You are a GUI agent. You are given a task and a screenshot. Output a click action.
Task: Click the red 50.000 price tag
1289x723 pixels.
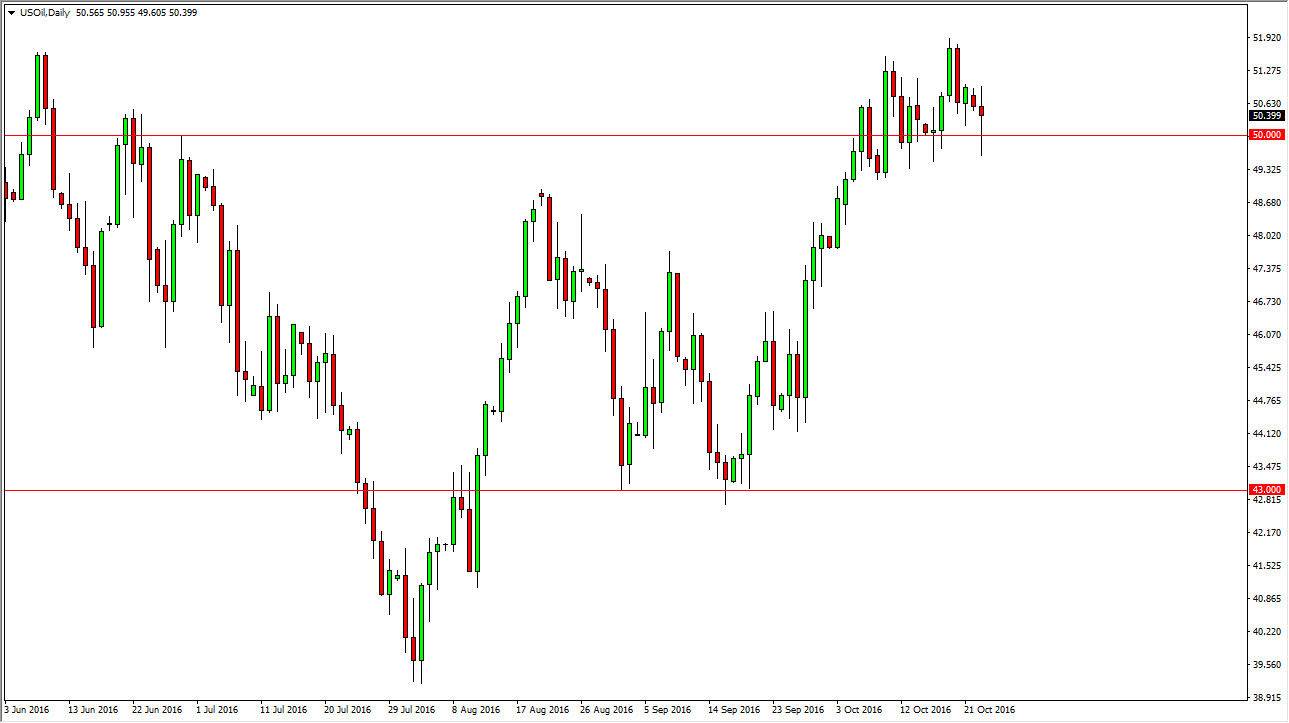tap(1265, 134)
